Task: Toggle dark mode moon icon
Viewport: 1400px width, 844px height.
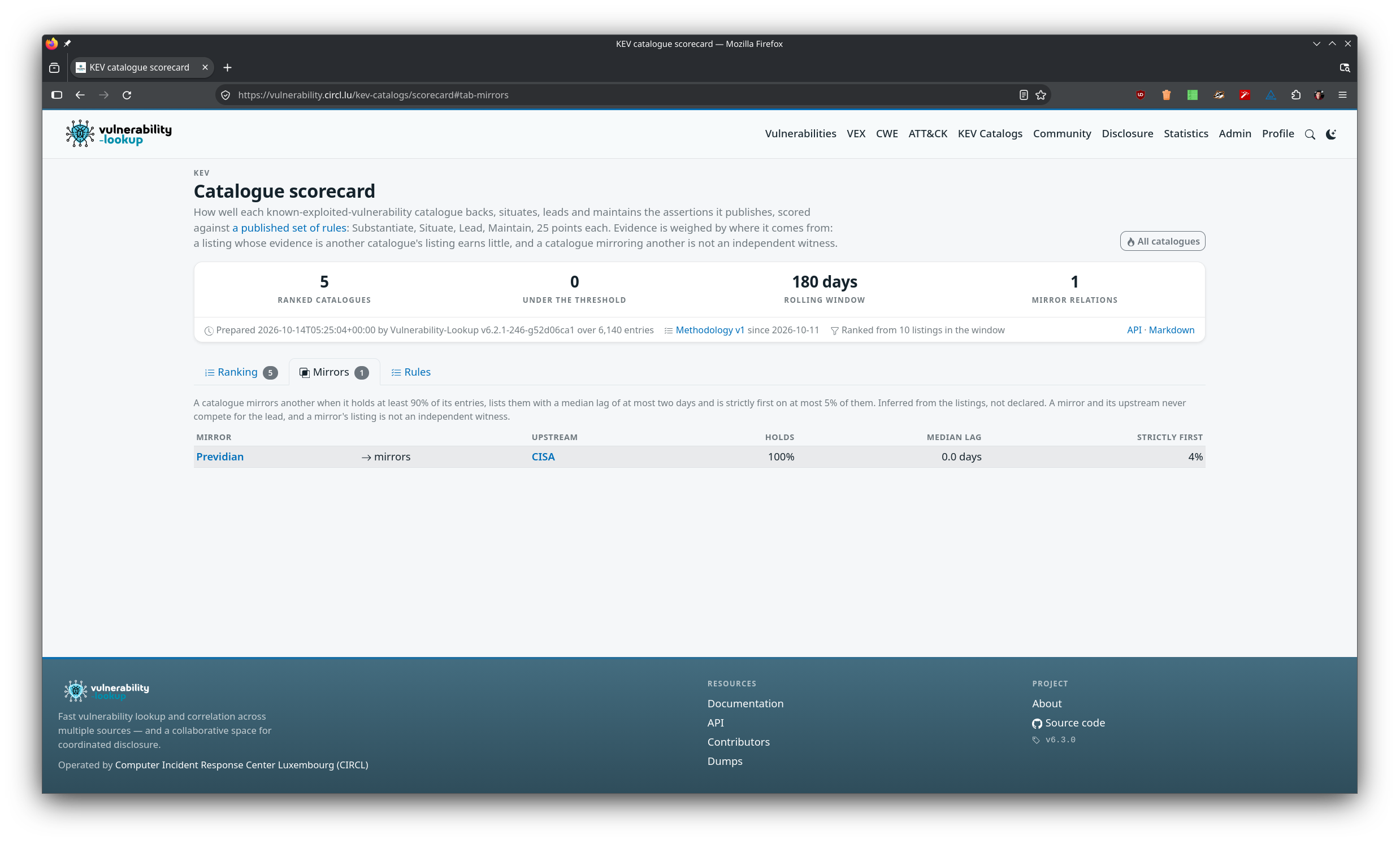Action: click(x=1330, y=134)
